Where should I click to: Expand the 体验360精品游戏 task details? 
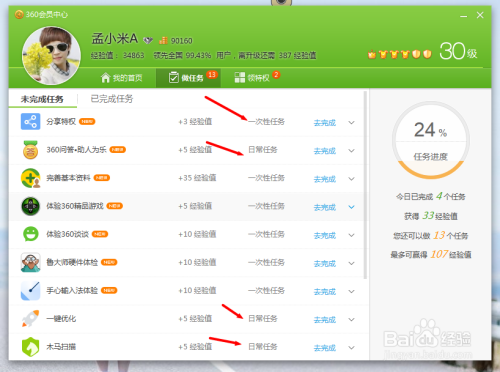click(x=351, y=207)
